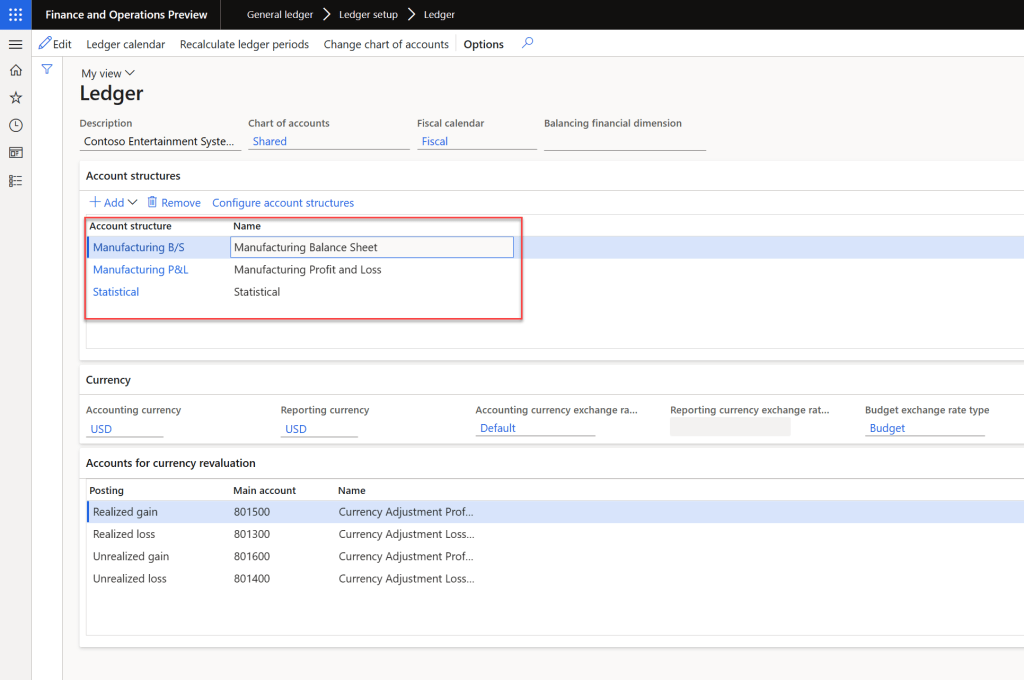This screenshot has width=1024, height=680.
Task: Open Workspaces icon in sidebar
Action: point(15,153)
